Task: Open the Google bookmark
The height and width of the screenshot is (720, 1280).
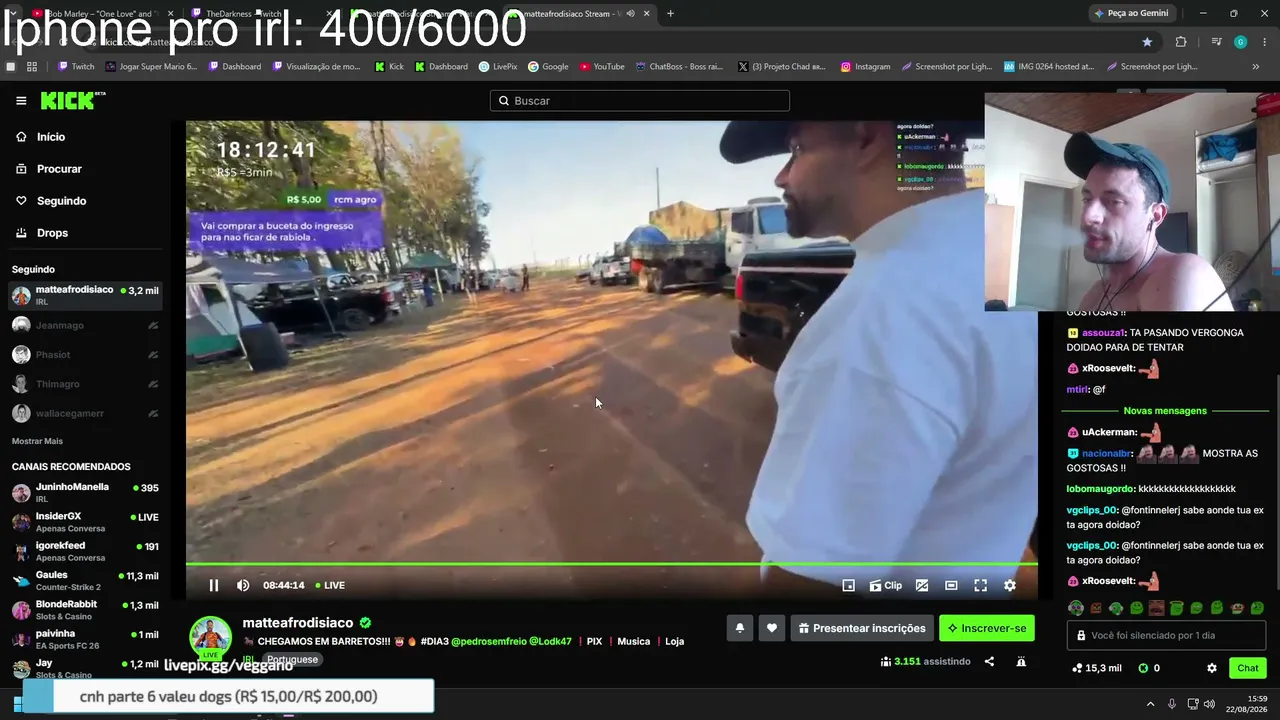Action: click(548, 67)
